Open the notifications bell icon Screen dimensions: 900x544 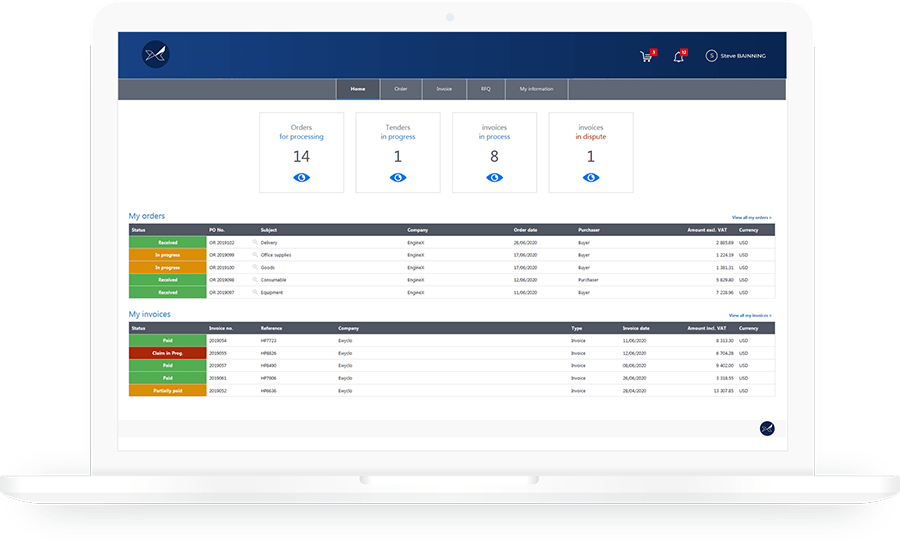pos(678,56)
